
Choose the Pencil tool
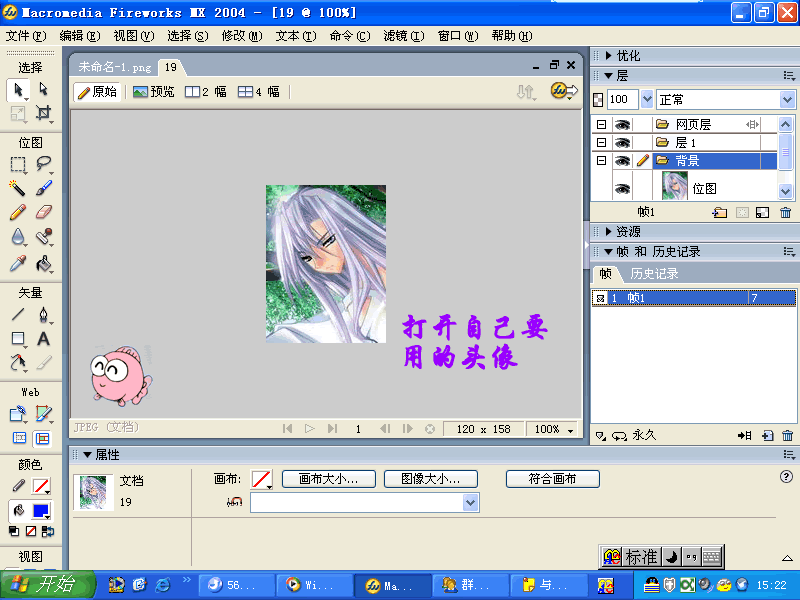[x=18, y=212]
